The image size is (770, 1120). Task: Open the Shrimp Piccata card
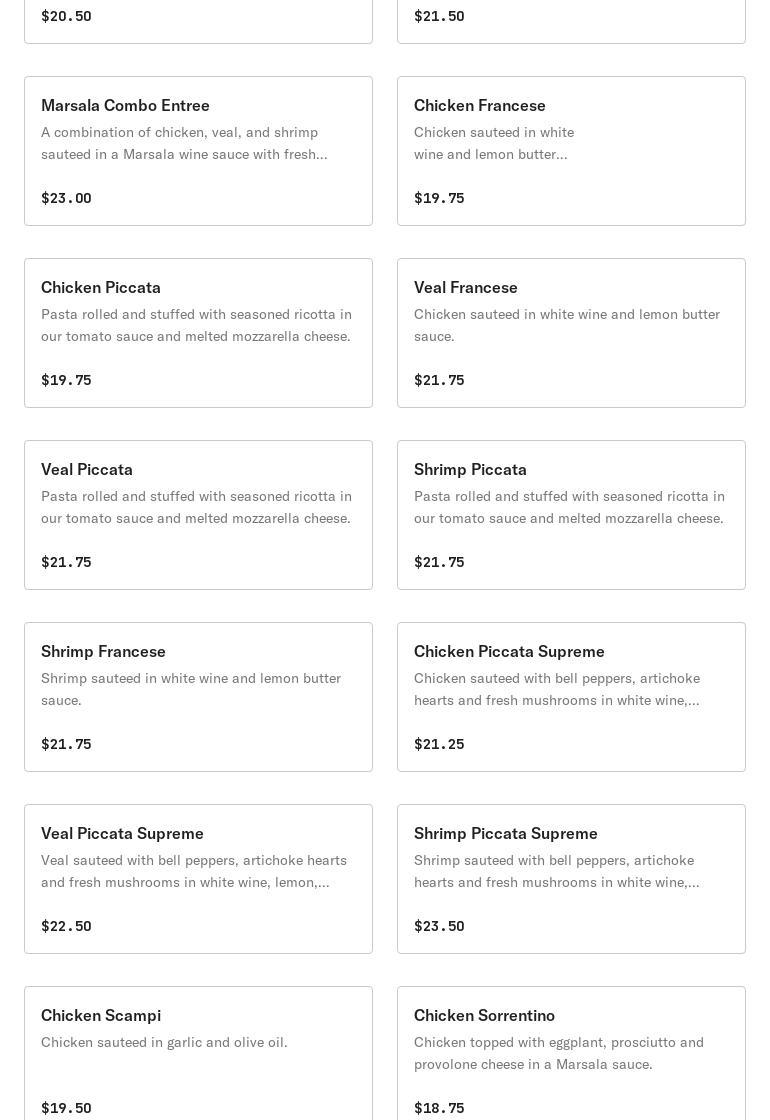pos(571,515)
